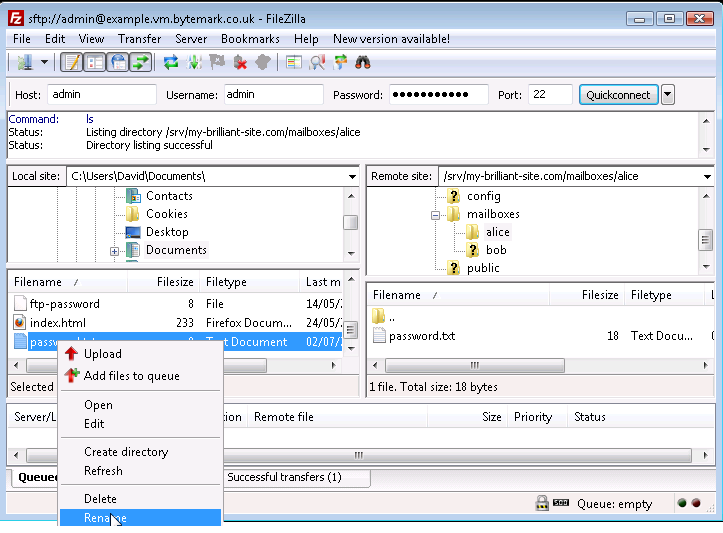723x533 pixels.
Task: Open the Quickconnect history dropdown
Action: click(668, 95)
